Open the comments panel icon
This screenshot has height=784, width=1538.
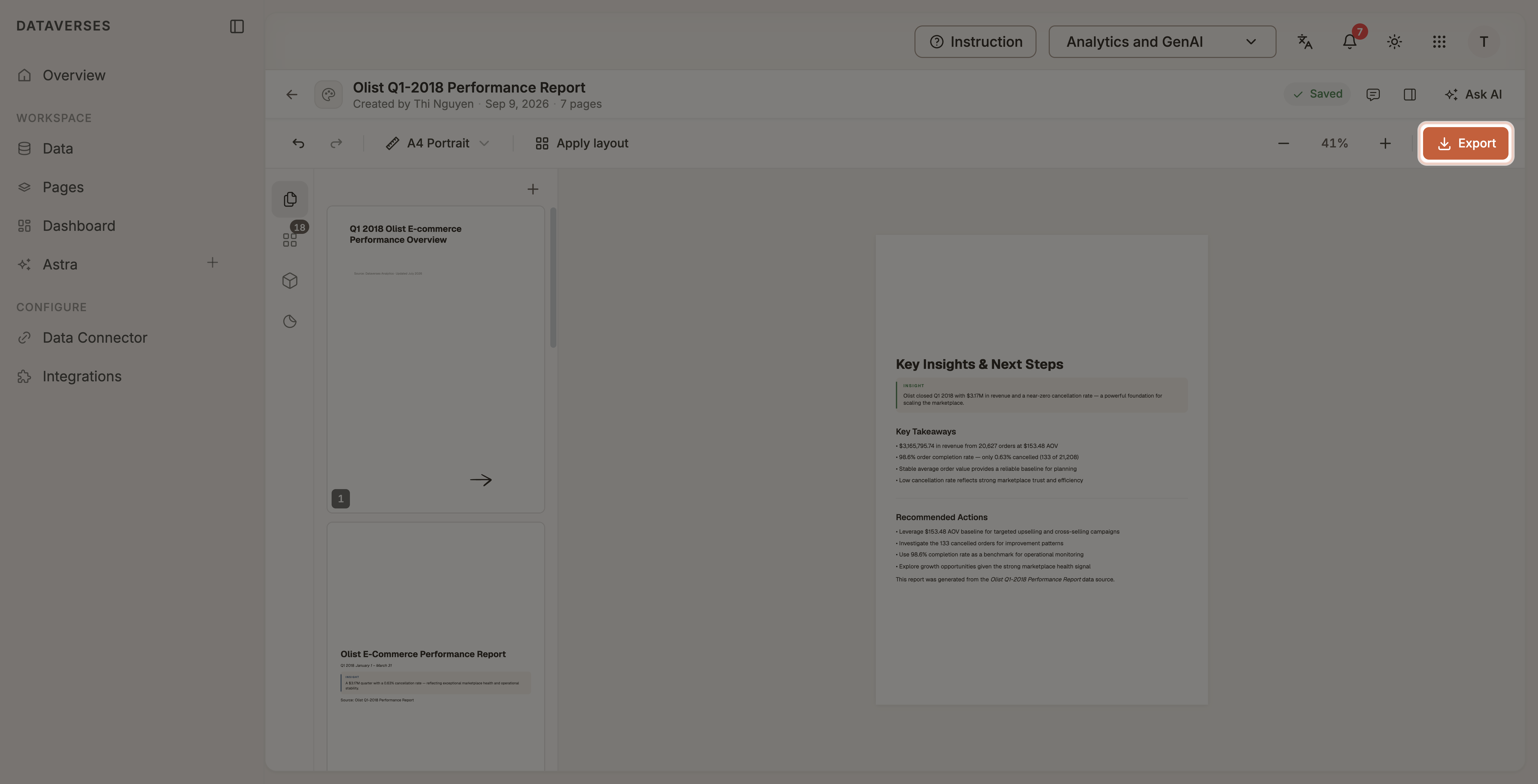[x=1373, y=94]
